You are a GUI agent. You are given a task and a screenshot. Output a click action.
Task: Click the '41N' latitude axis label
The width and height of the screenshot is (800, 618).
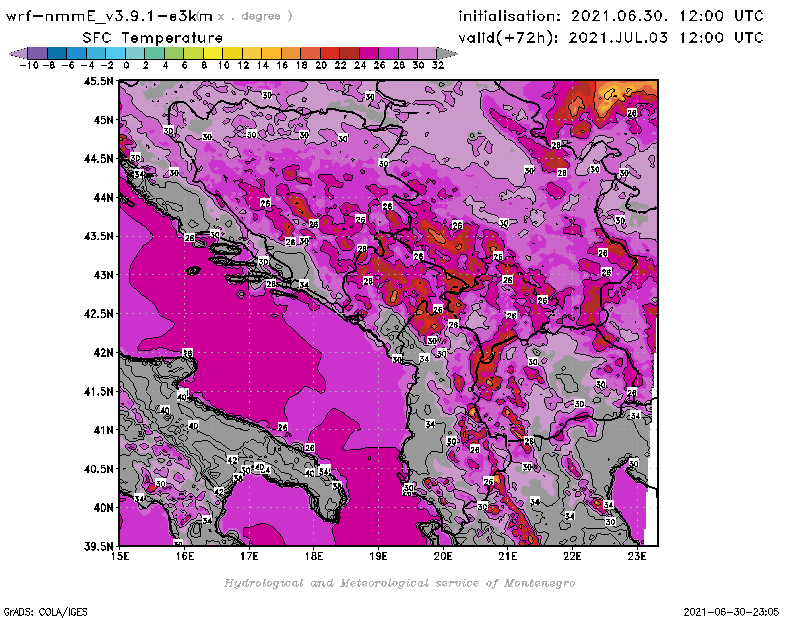tap(104, 430)
